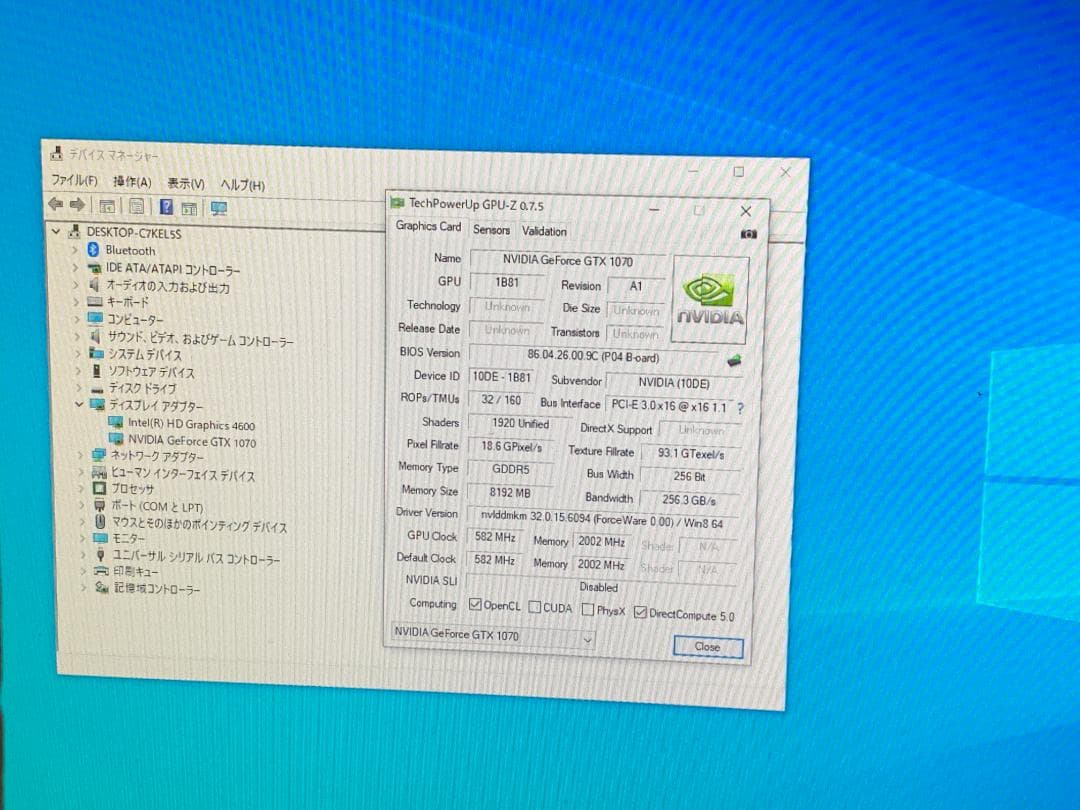The width and height of the screenshot is (1080, 810).
Task: Expand the 記憶域コントローラー node
Action: click(x=84, y=587)
